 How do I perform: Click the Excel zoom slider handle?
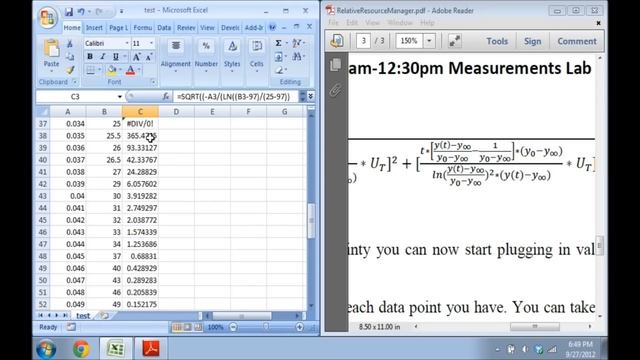tap(266, 327)
